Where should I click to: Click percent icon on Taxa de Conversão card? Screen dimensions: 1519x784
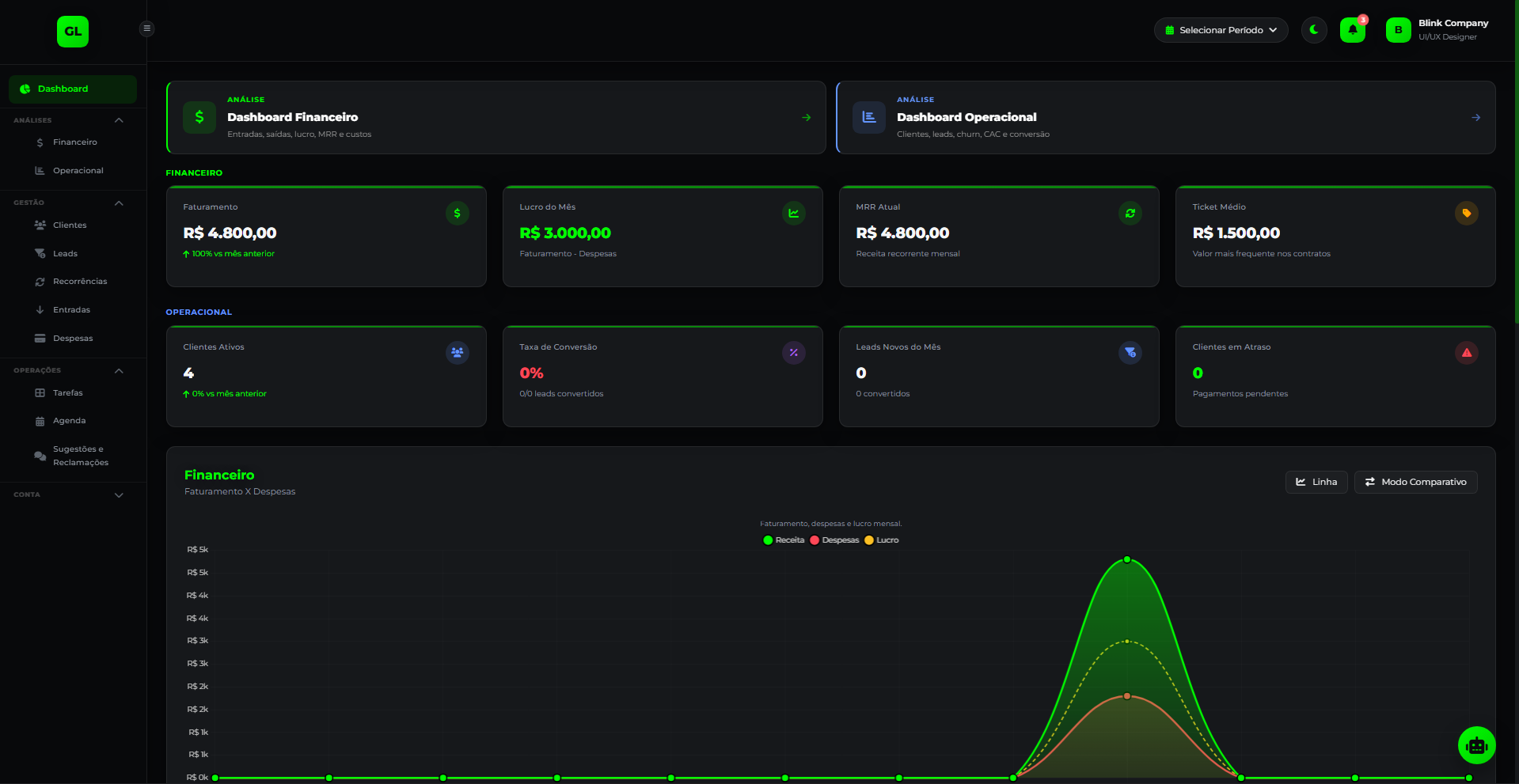click(794, 353)
